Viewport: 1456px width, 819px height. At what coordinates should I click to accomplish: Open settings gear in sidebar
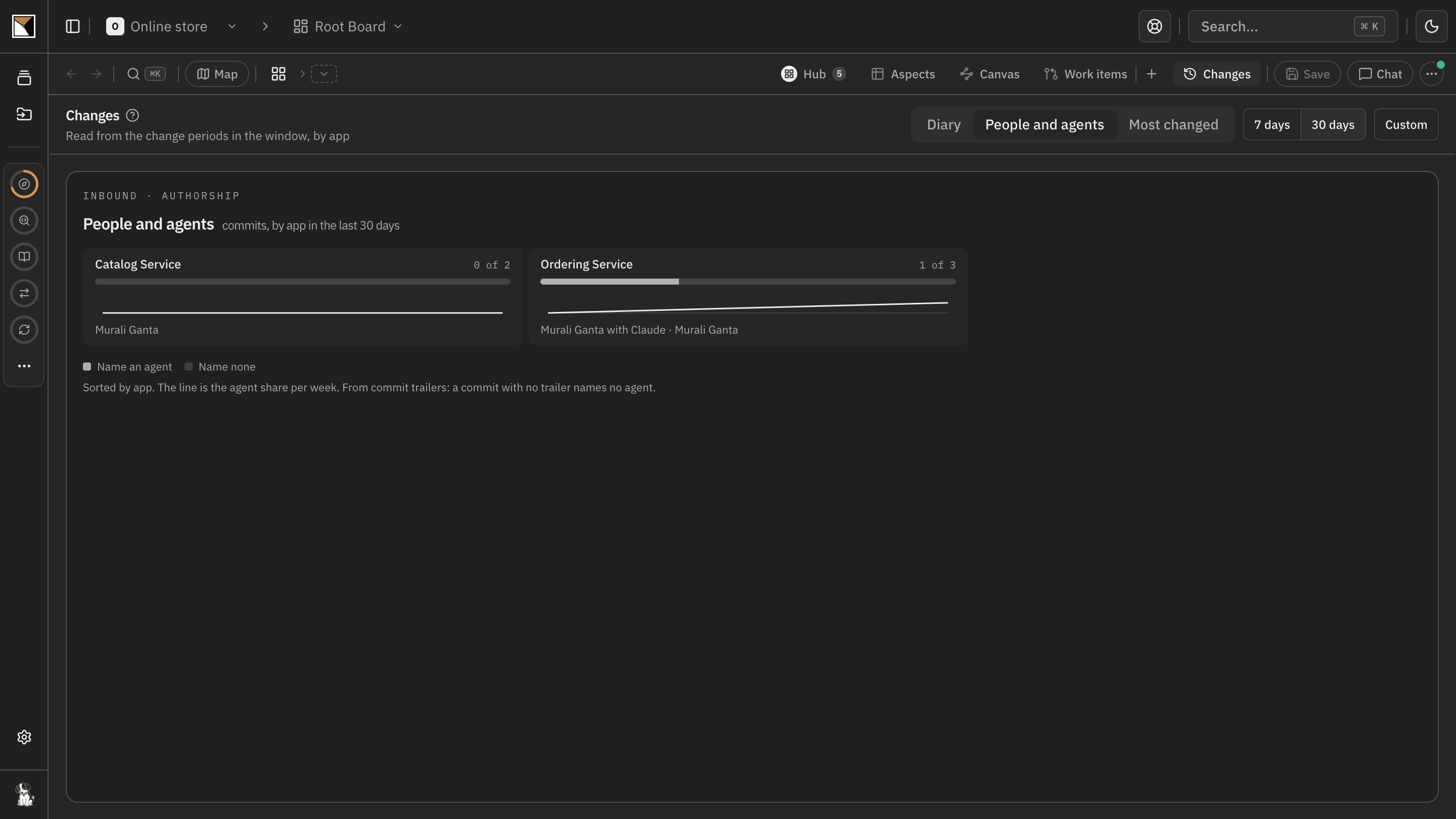click(x=24, y=737)
